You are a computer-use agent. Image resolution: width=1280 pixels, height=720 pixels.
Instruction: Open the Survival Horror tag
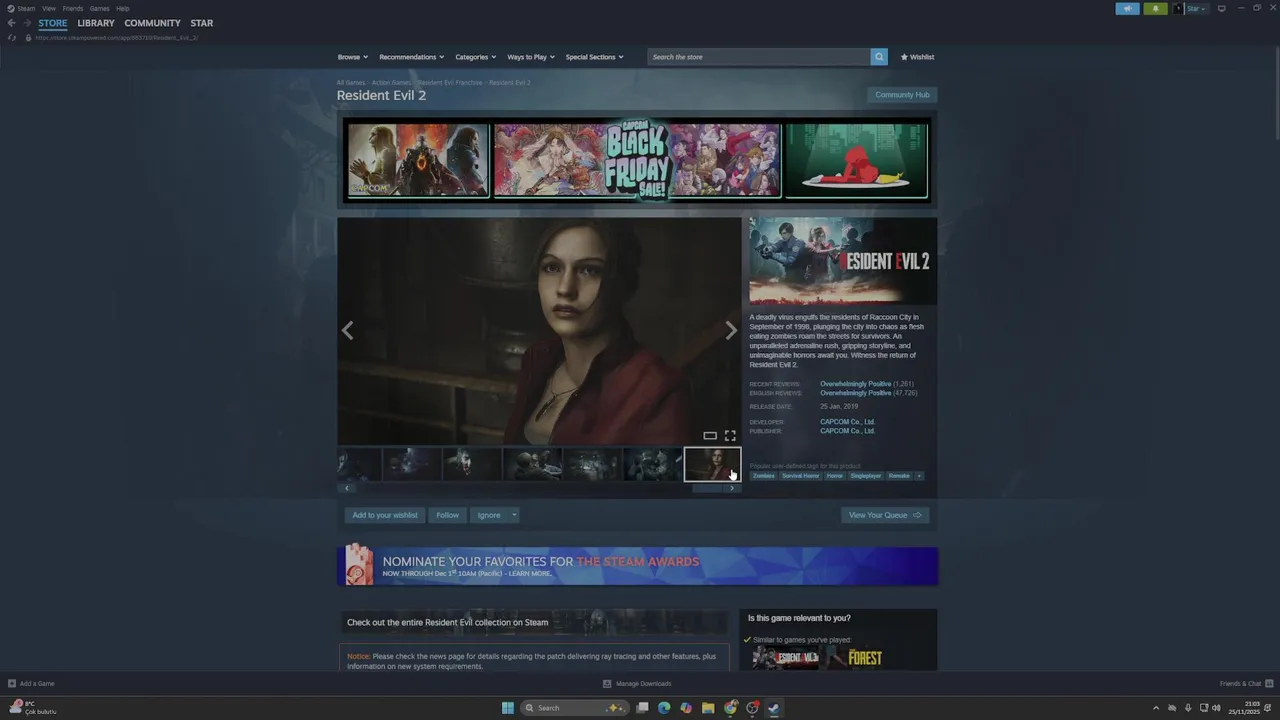(x=800, y=476)
